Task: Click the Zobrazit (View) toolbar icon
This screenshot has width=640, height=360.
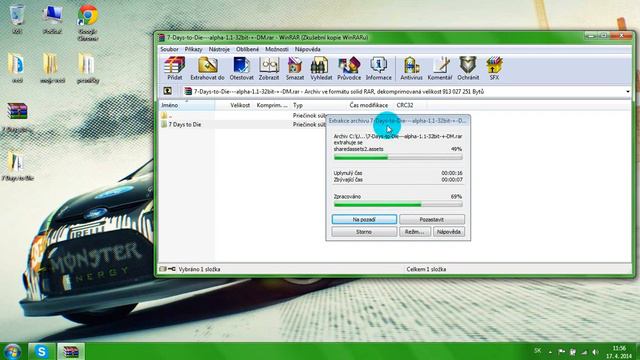Action: click(x=269, y=68)
